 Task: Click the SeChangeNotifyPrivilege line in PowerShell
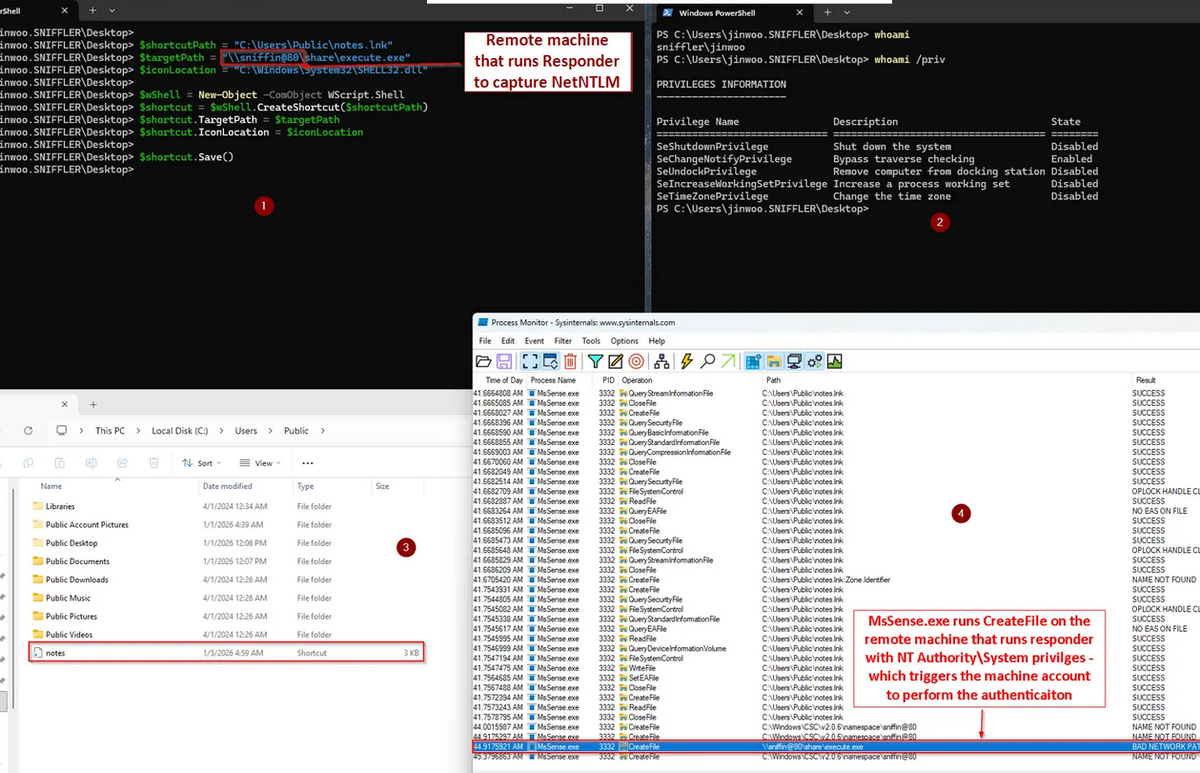(877, 159)
